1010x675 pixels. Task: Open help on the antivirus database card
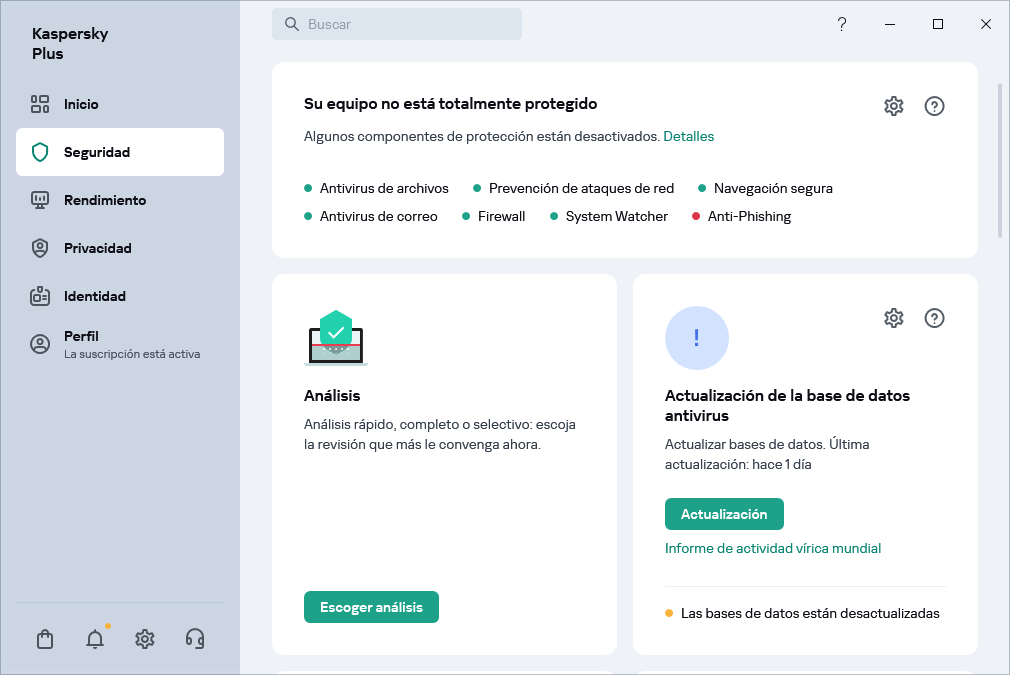934,318
